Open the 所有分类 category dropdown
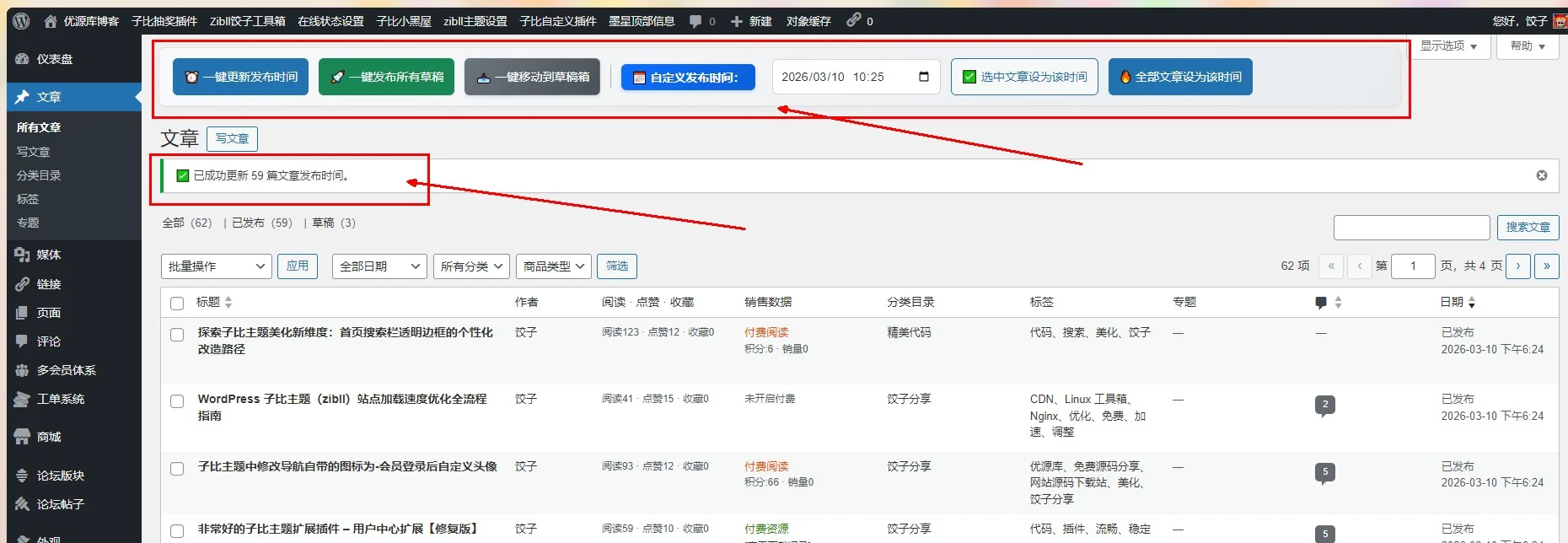The height and width of the screenshot is (543, 1568). [x=471, y=266]
